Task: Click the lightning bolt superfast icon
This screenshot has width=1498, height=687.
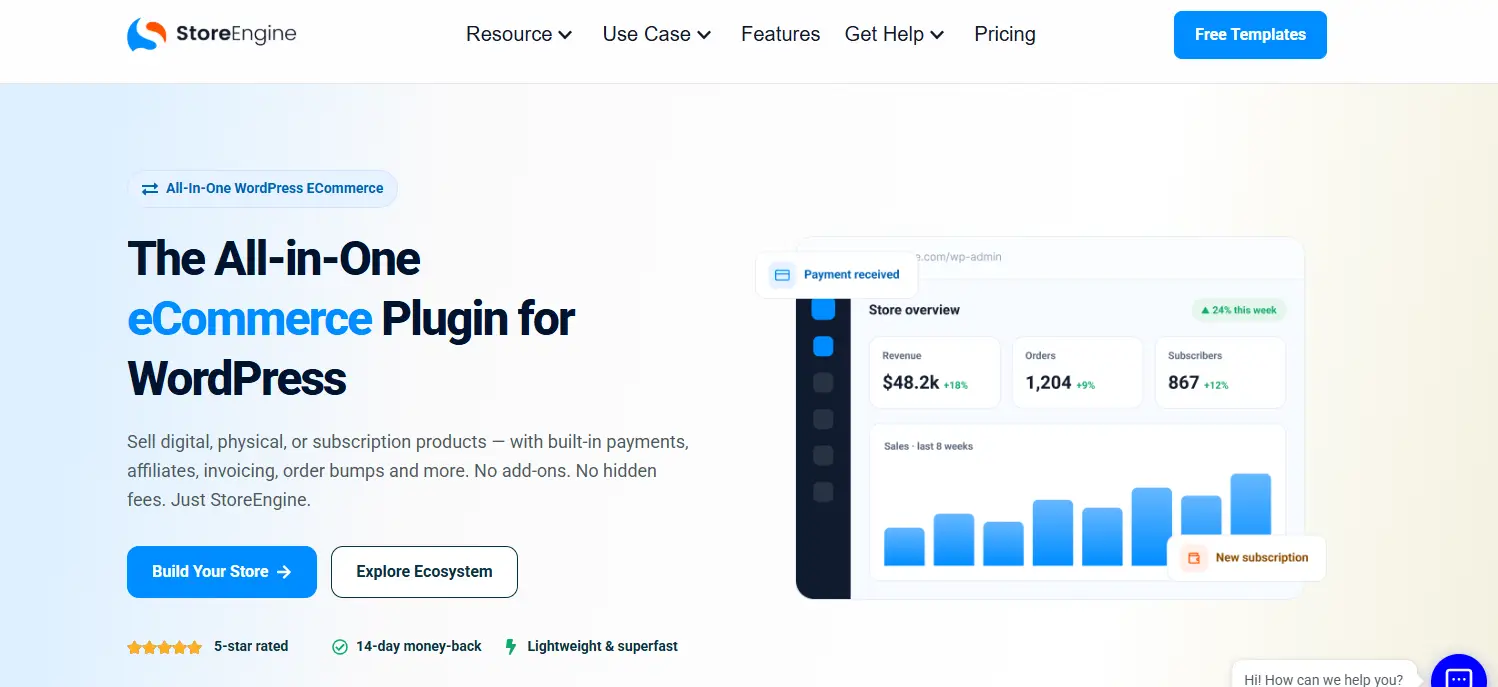Action: pyautogui.click(x=511, y=647)
